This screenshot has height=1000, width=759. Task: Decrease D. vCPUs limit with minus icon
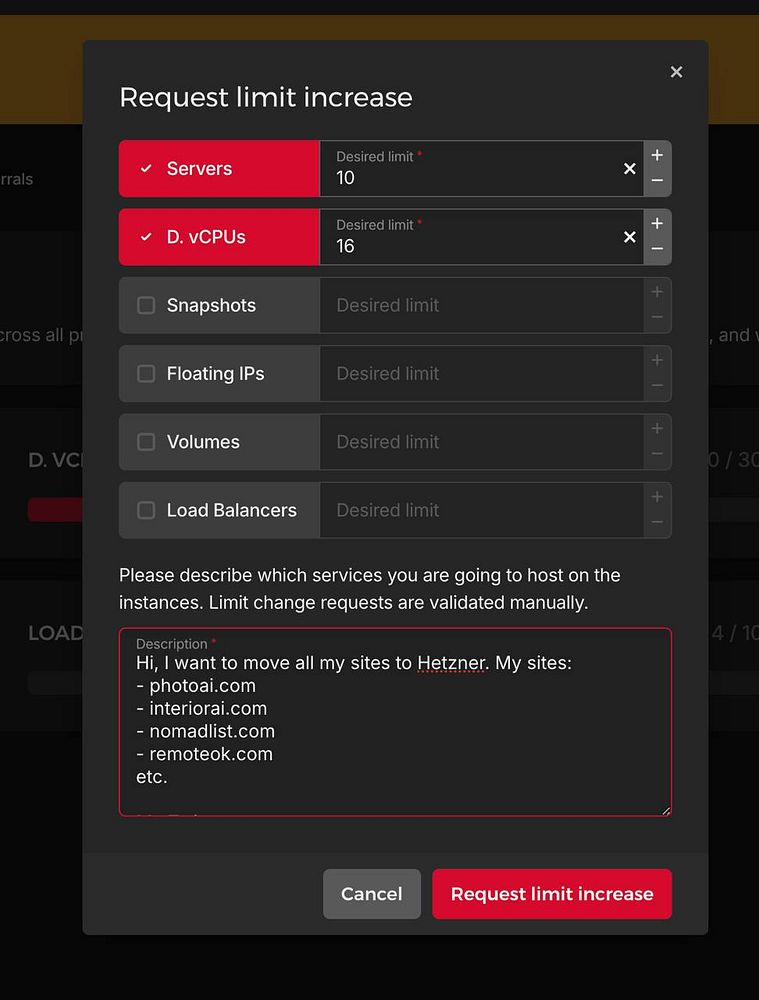pos(657,249)
